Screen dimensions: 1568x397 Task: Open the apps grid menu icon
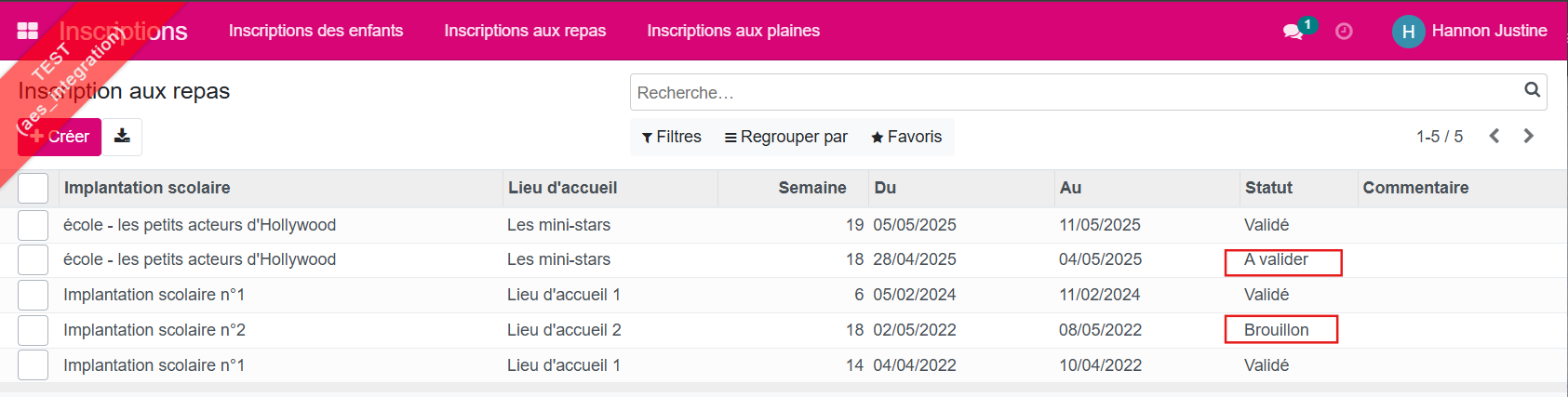pyautogui.click(x=28, y=31)
